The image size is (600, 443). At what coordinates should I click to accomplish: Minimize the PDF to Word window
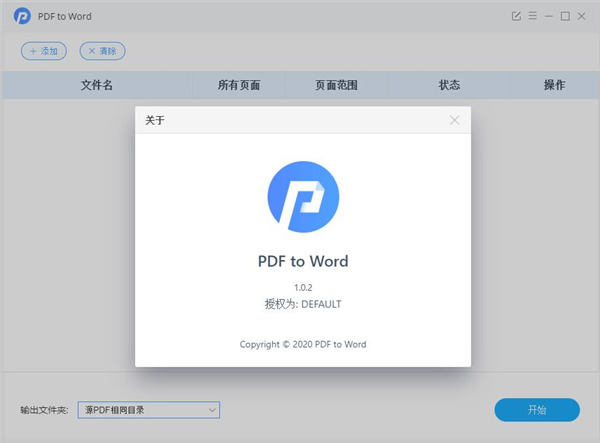click(549, 16)
